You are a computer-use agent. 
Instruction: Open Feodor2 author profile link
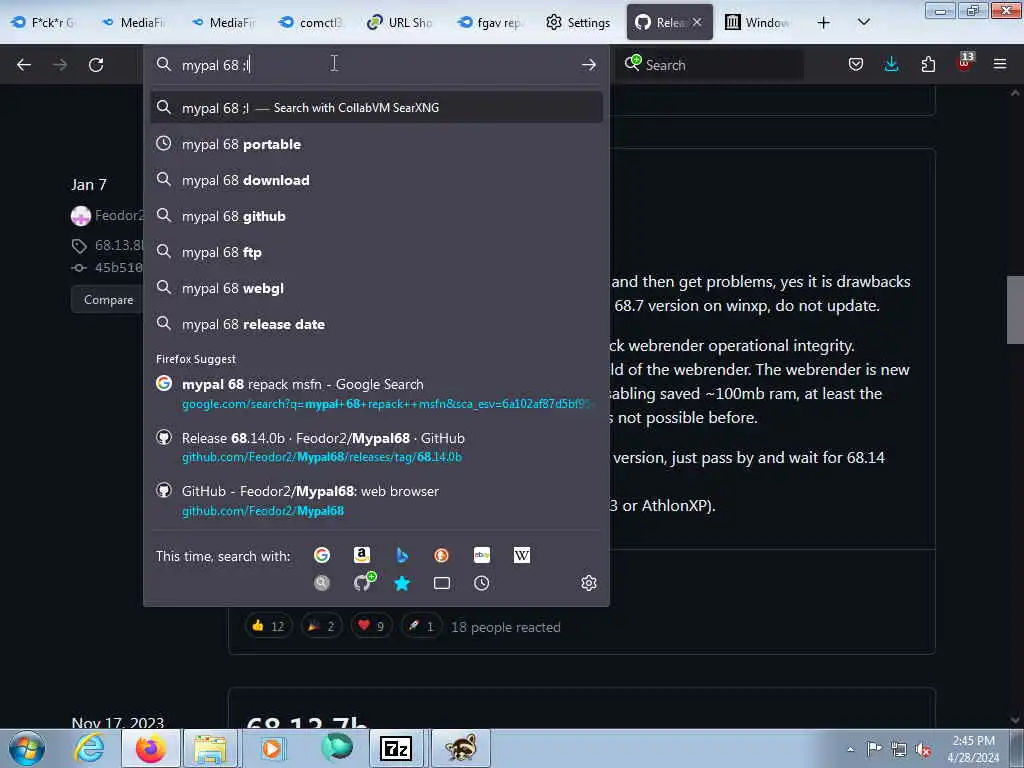120,215
